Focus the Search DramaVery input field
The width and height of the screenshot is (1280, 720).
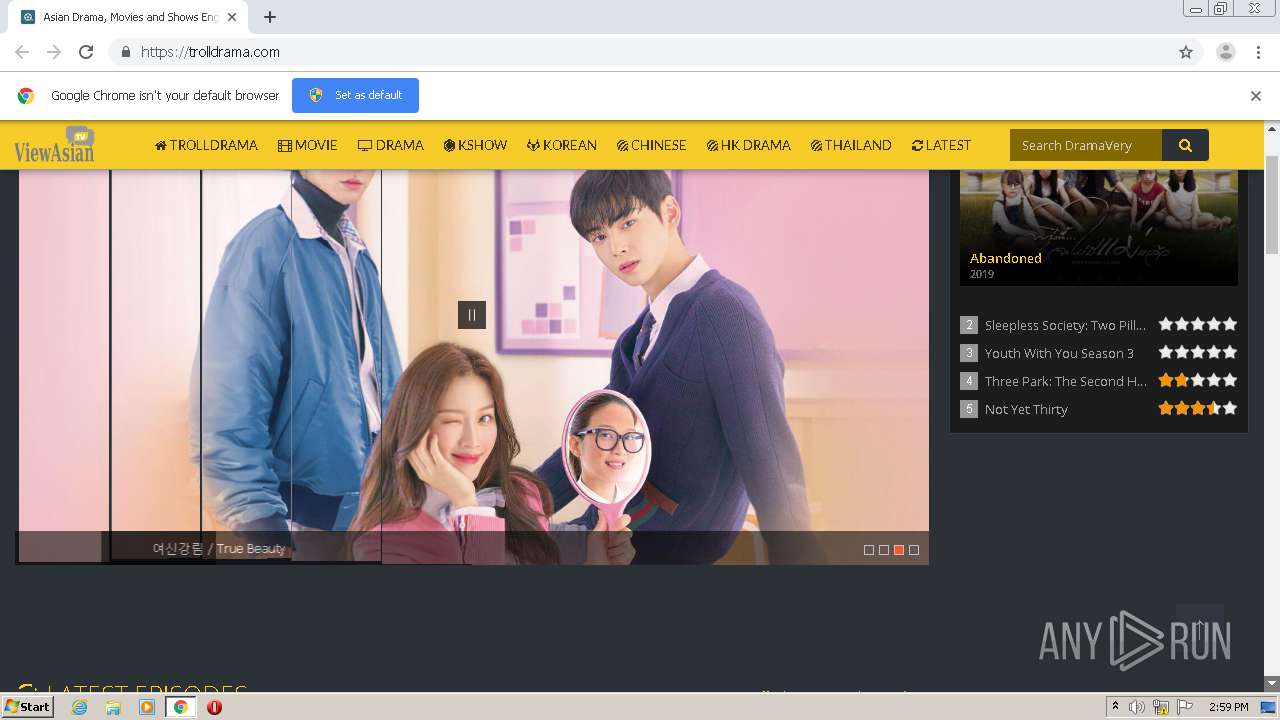click(1086, 145)
